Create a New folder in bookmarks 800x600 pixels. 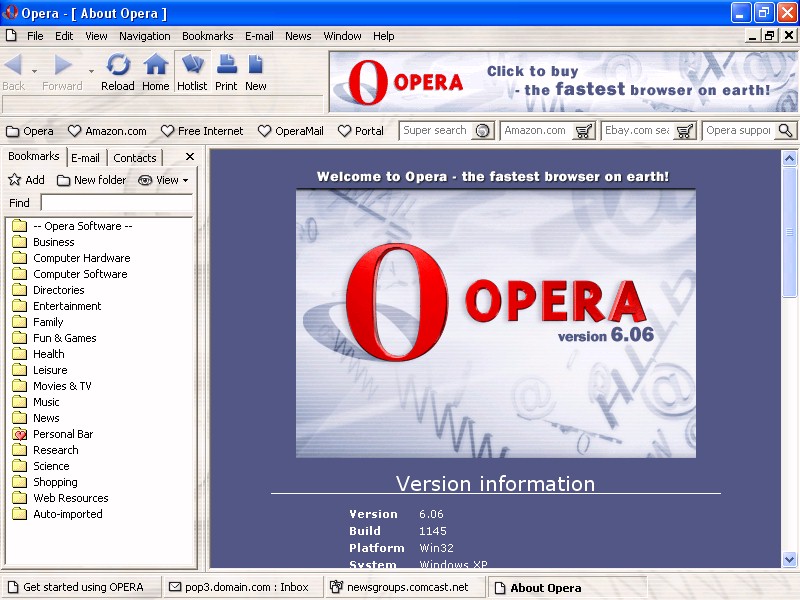(x=92, y=180)
